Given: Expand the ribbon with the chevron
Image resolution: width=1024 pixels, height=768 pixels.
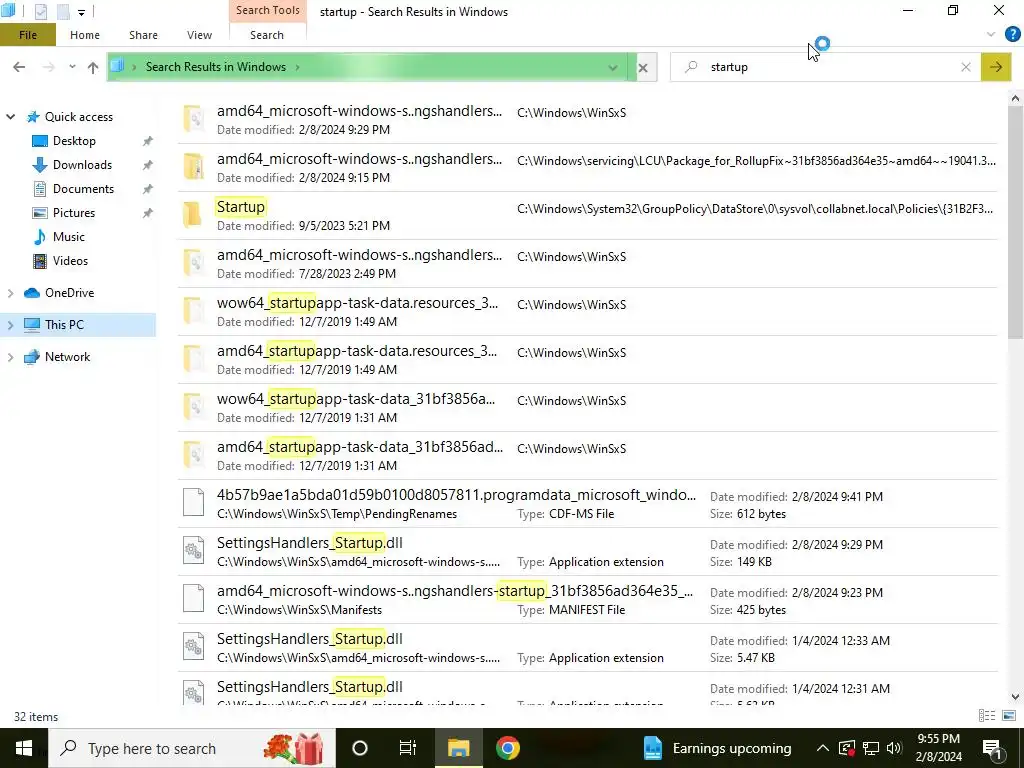Looking at the screenshot, I should pyautogui.click(x=991, y=34).
